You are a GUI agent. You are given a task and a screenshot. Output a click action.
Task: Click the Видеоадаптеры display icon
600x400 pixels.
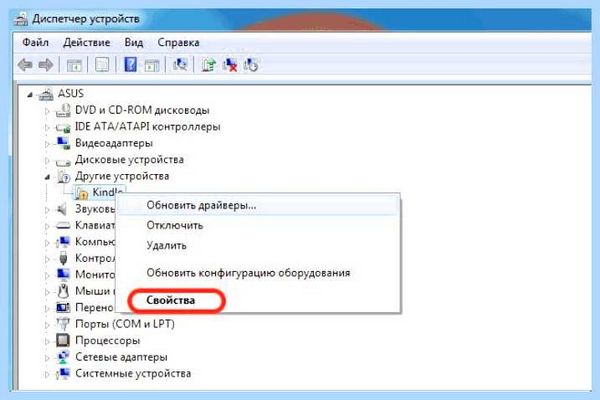pos(63,143)
